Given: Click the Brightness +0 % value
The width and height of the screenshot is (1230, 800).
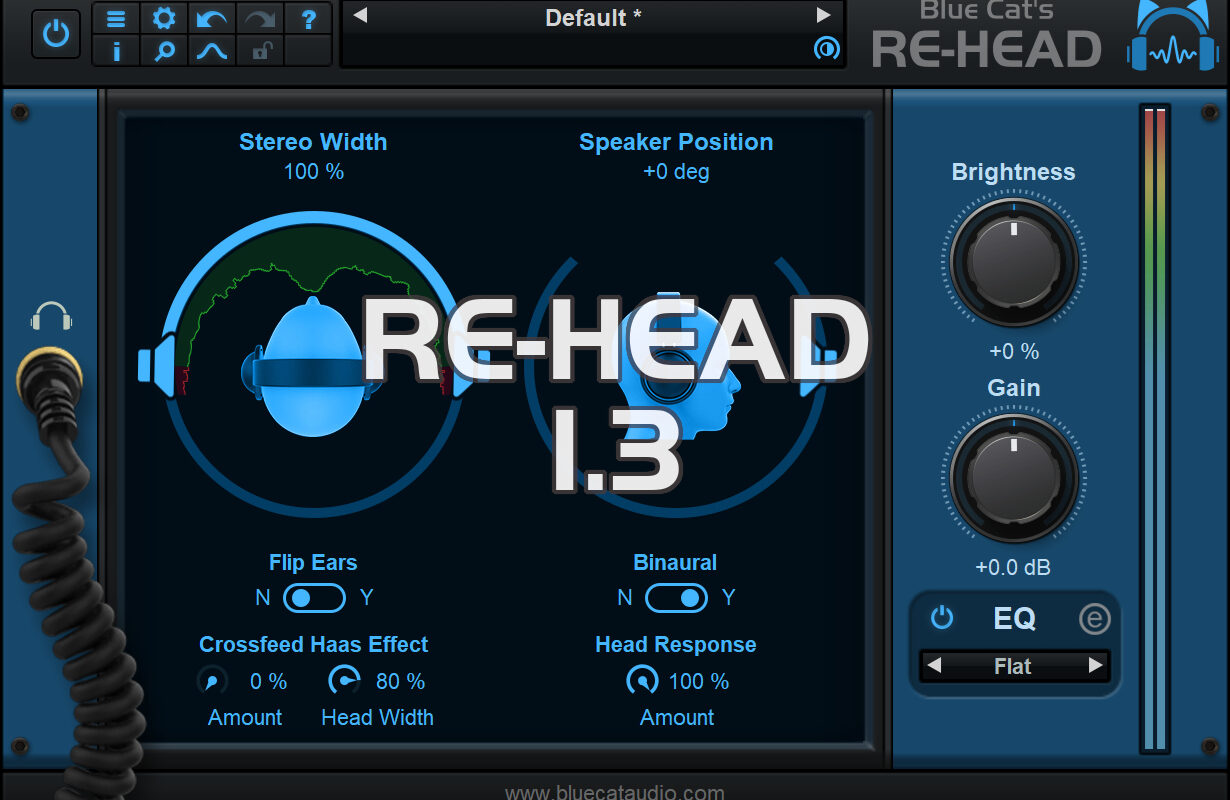Looking at the screenshot, I should (1013, 352).
